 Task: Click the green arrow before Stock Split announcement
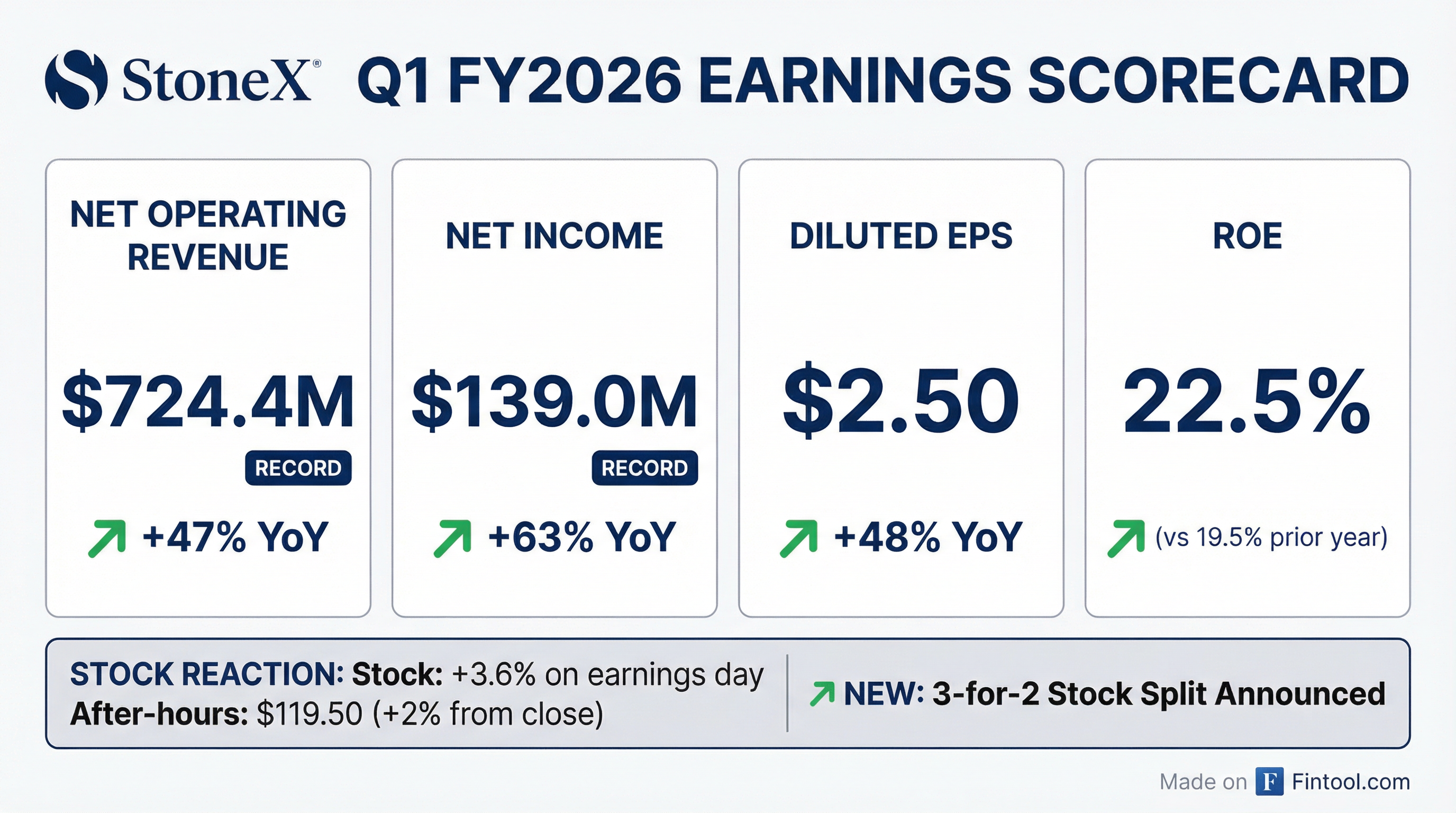click(x=822, y=694)
